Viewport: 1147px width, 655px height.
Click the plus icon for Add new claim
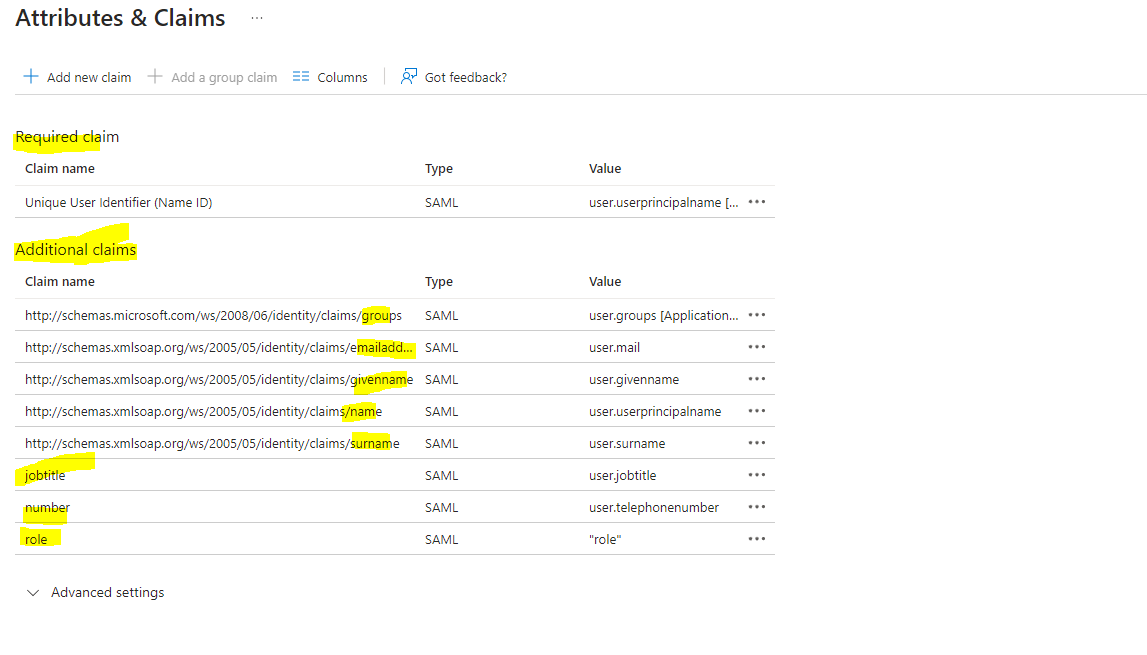31,76
